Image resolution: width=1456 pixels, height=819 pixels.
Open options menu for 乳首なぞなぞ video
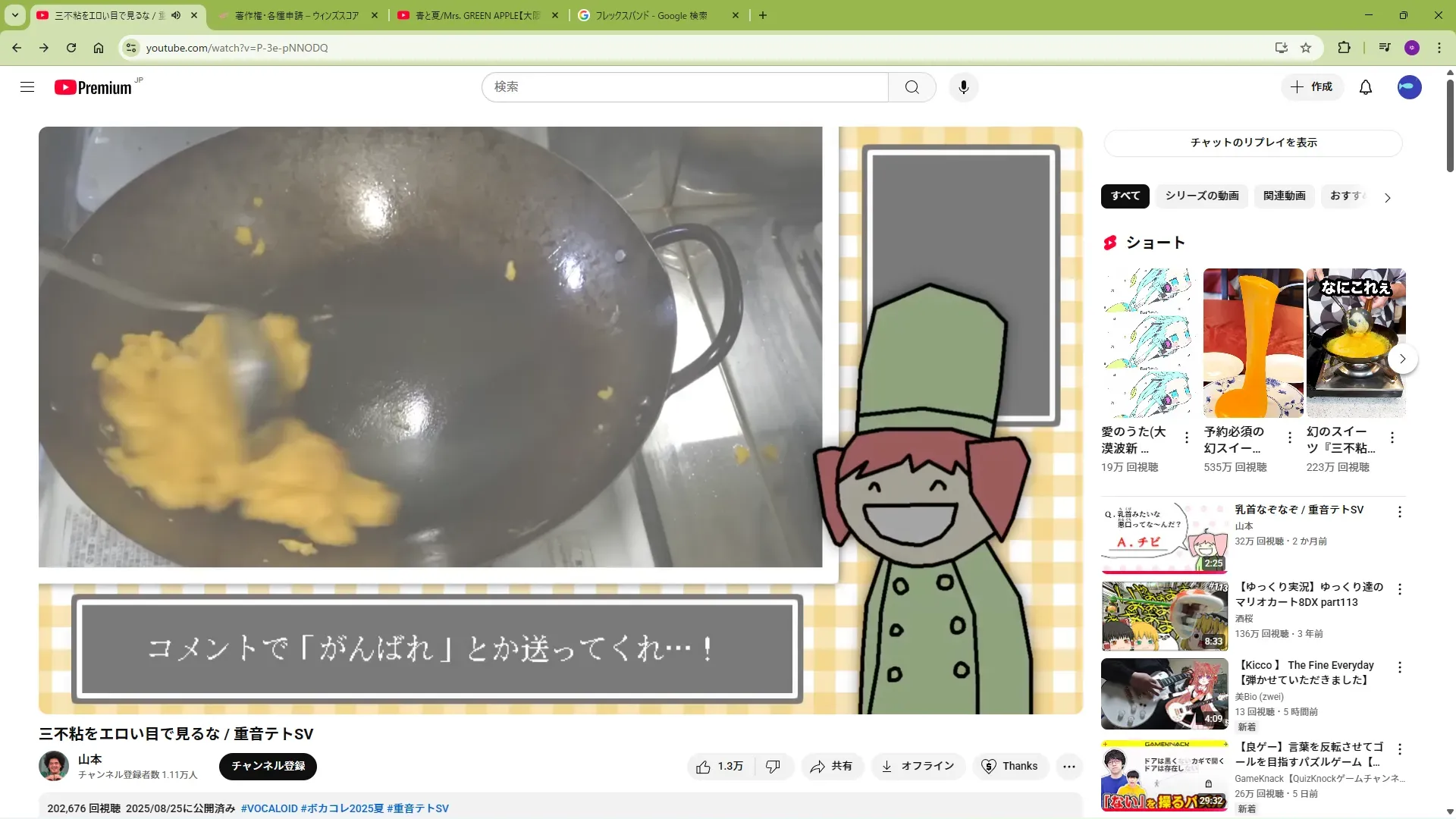(1399, 512)
